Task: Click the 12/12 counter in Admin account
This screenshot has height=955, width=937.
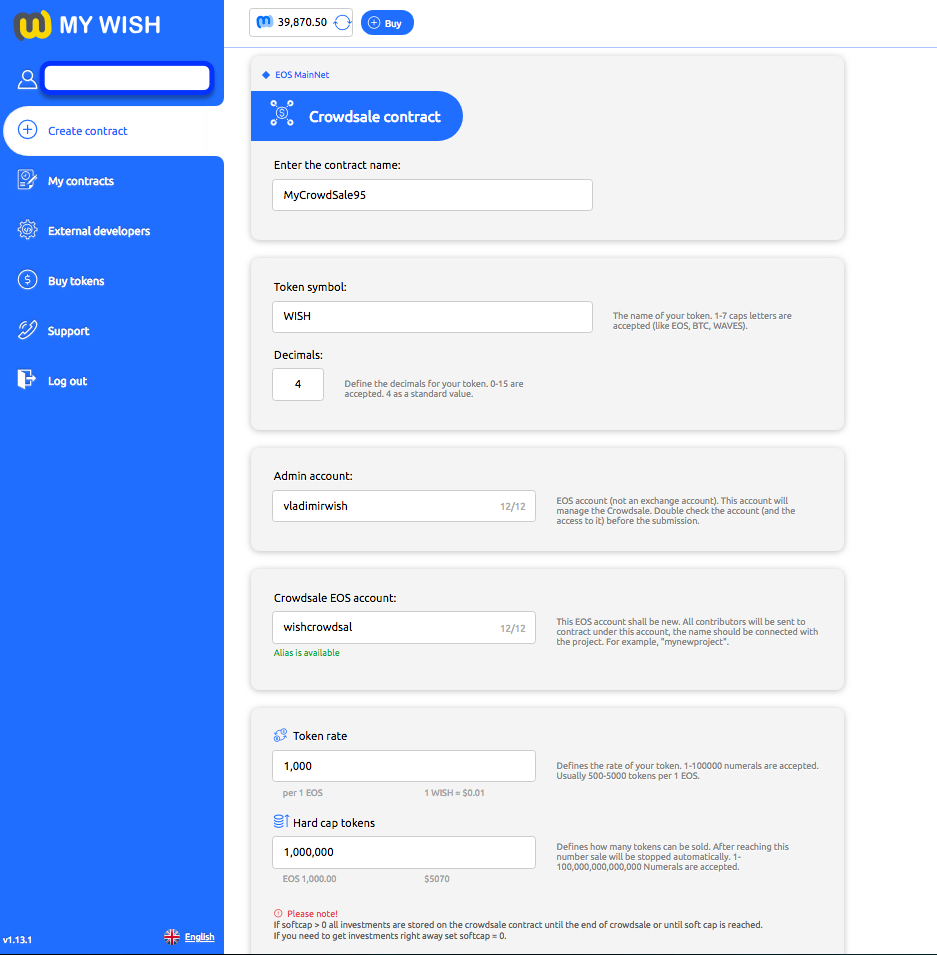Action: [512, 507]
